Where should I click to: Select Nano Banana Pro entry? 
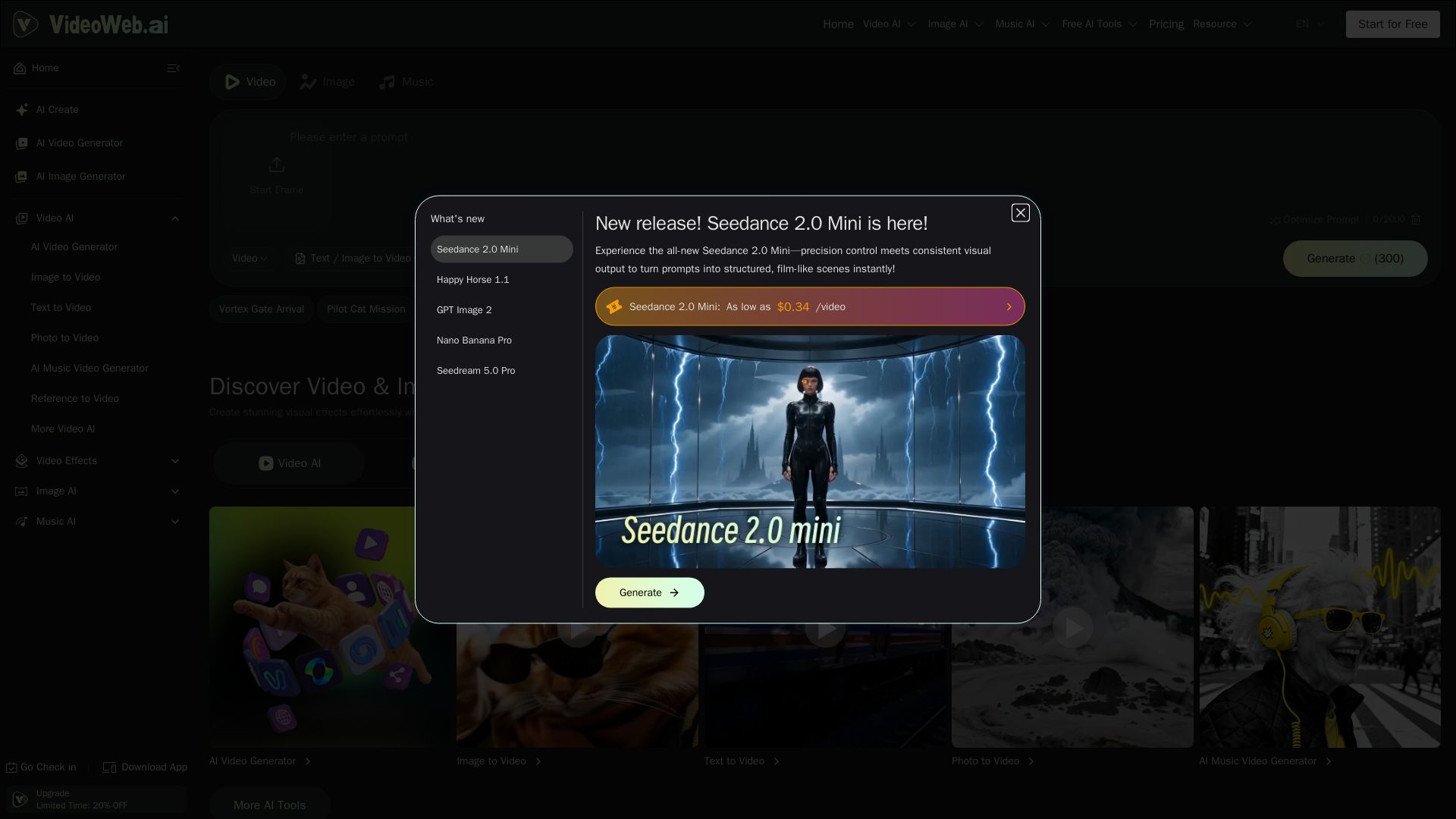[501, 340]
